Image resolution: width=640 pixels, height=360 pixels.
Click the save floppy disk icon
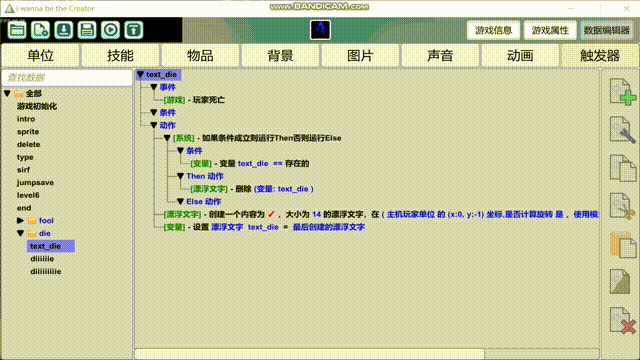[x=87, y=30]
